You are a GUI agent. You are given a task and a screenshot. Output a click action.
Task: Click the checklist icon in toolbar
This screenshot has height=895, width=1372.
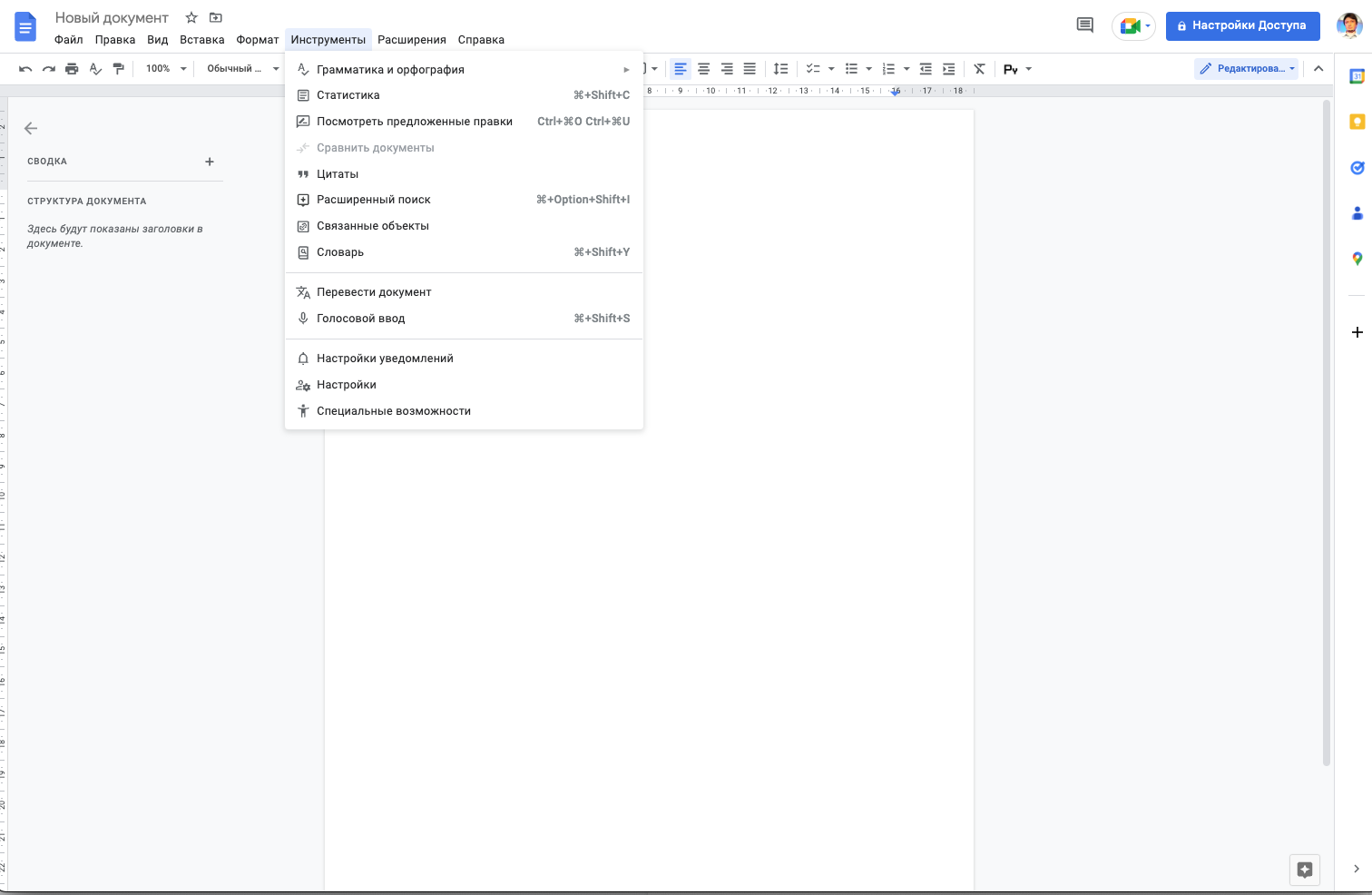pyautogui.click(x=813, y=69)
